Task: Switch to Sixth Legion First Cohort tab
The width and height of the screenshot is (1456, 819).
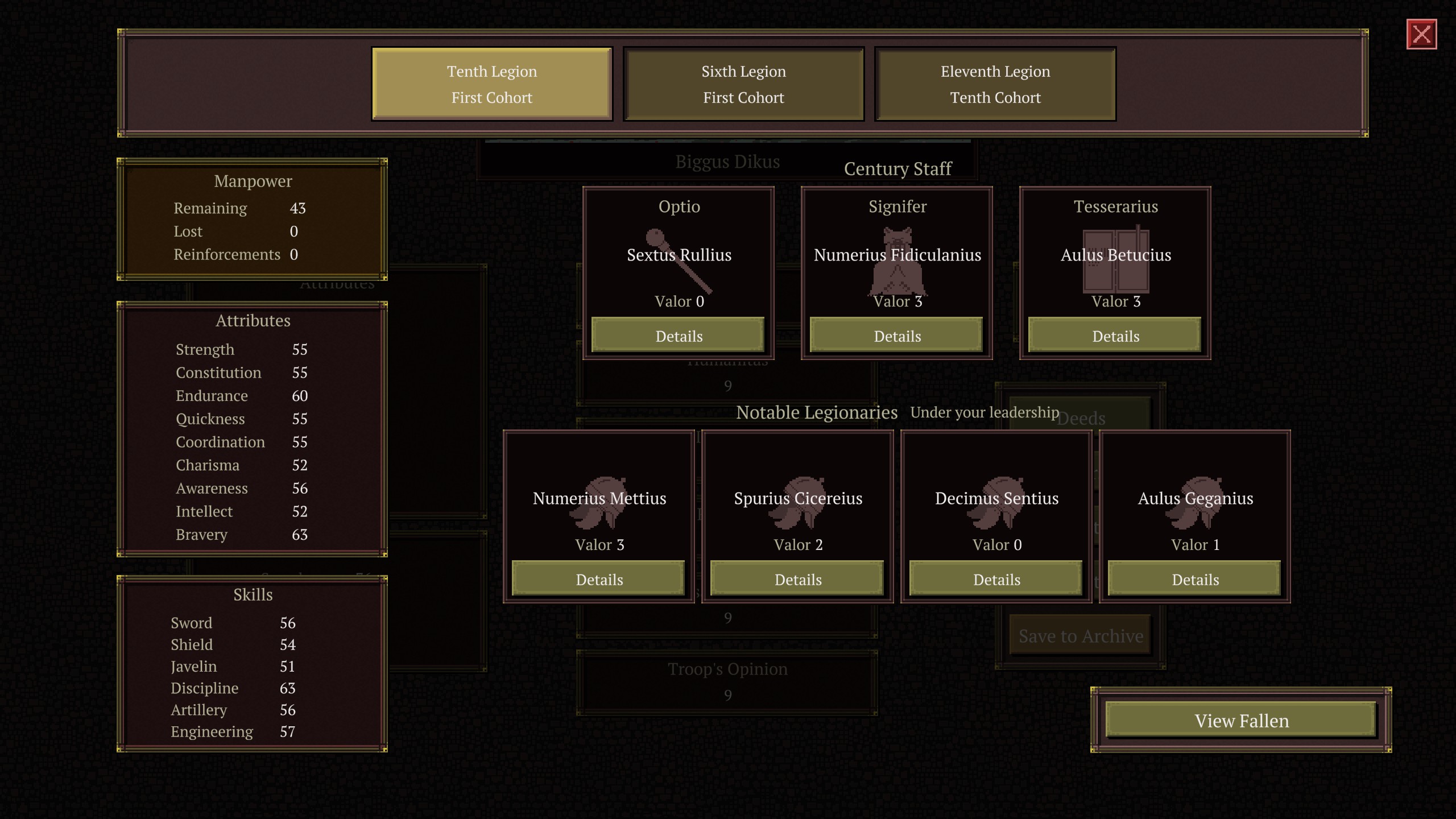Action: click(743, 84)
